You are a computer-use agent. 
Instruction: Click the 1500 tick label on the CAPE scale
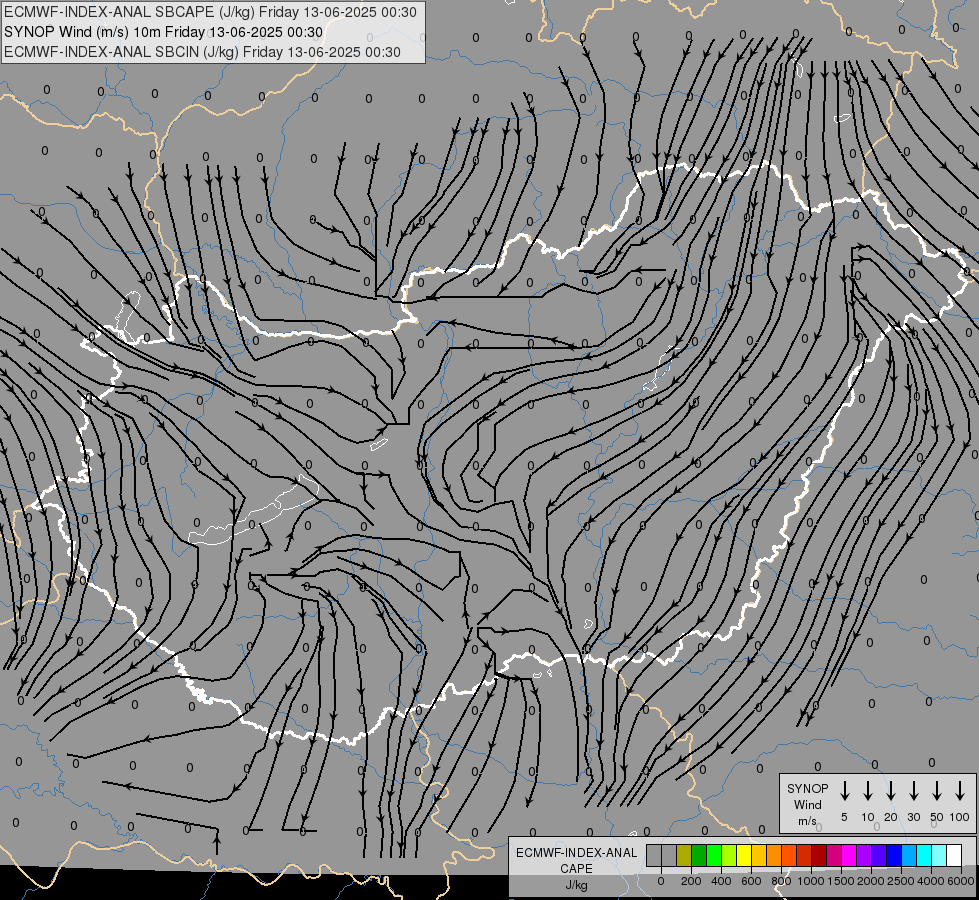pyautogui.click(x=841, y=881)
